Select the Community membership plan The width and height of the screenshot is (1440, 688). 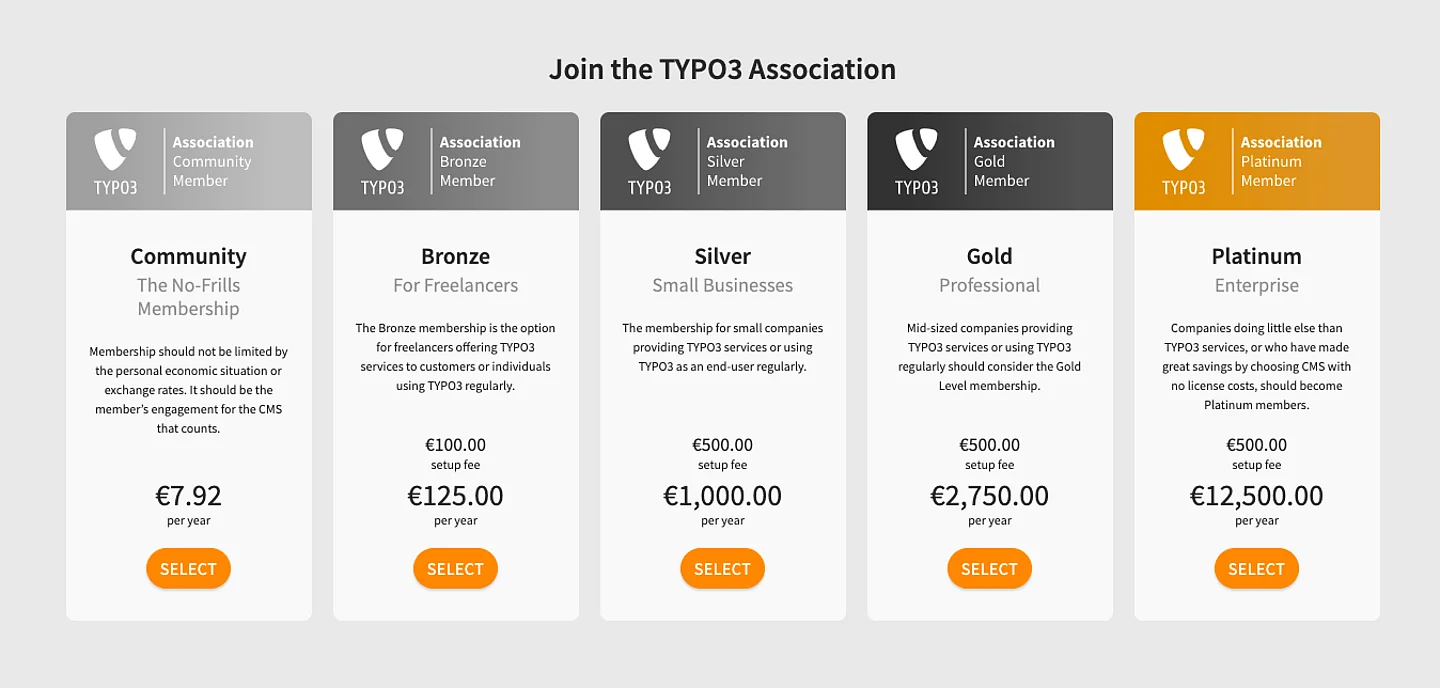[188, 568]
